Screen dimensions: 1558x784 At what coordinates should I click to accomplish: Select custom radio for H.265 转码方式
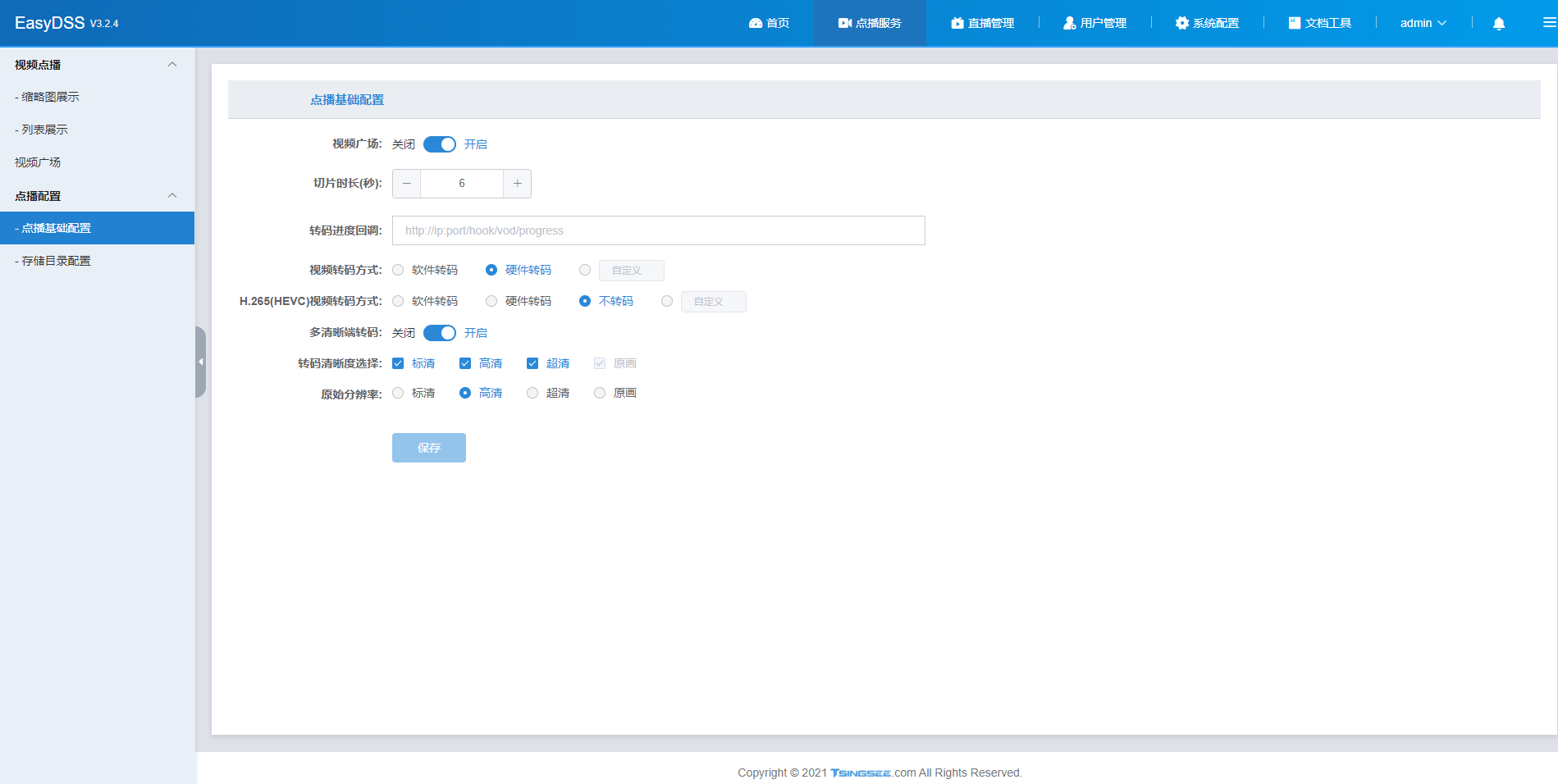[x=667, y=301]
